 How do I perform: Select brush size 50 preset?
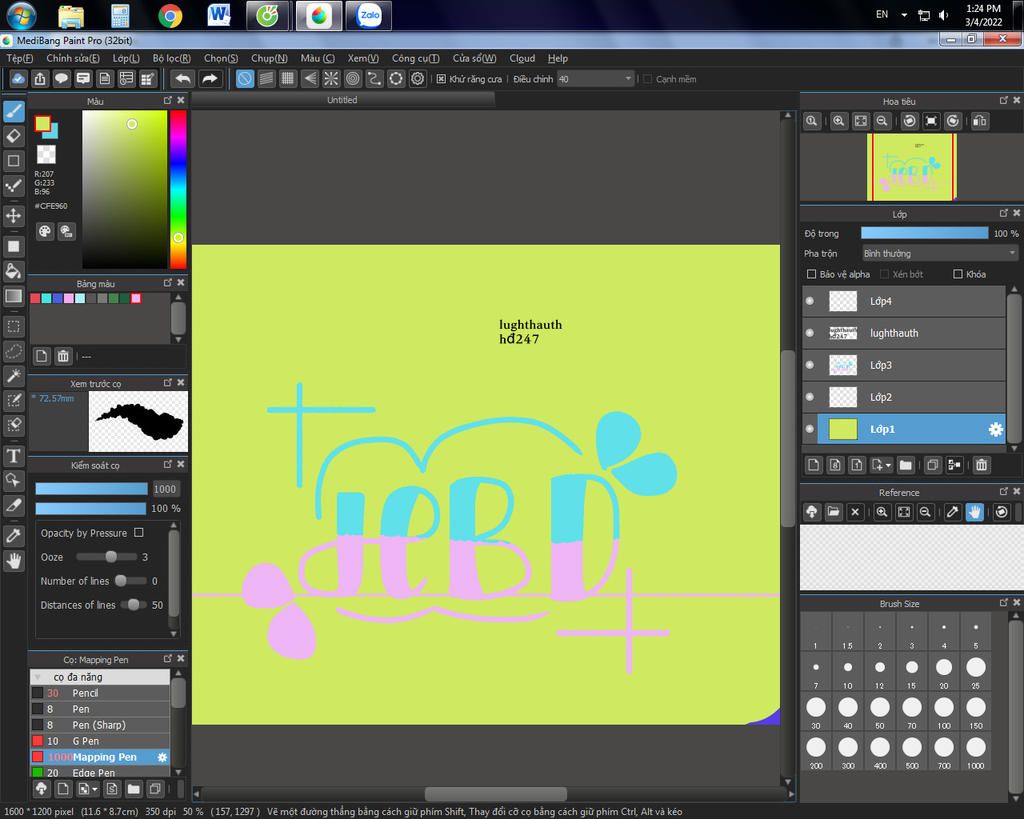click(x=880, y=710)
